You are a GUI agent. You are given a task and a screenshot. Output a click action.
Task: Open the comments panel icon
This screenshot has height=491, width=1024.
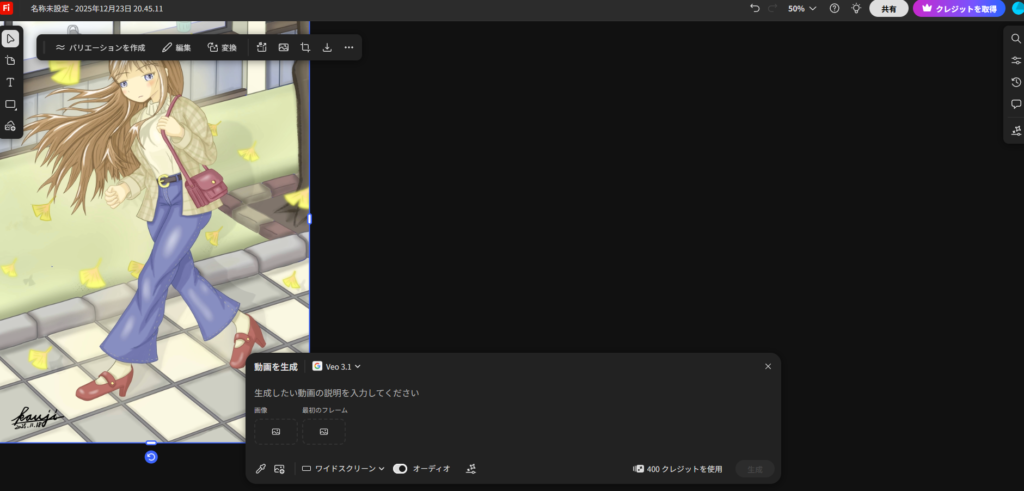(1016, 104)
